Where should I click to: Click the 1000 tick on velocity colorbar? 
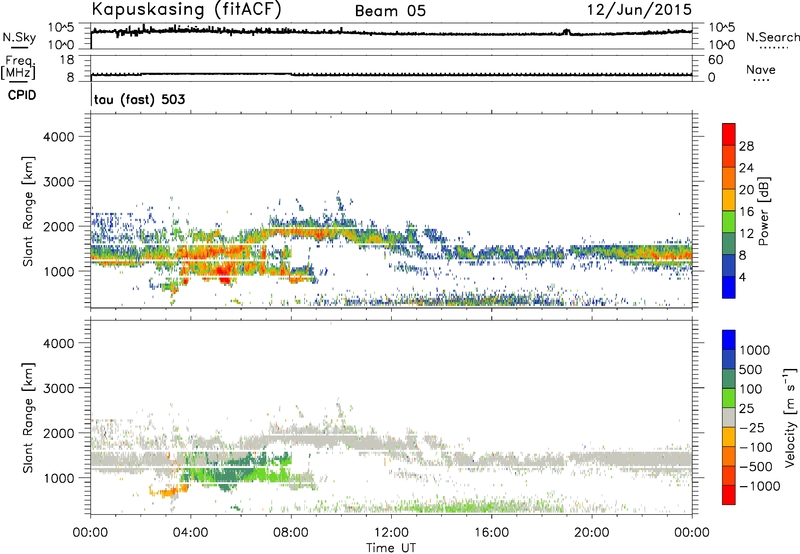(x=754, y=350)
